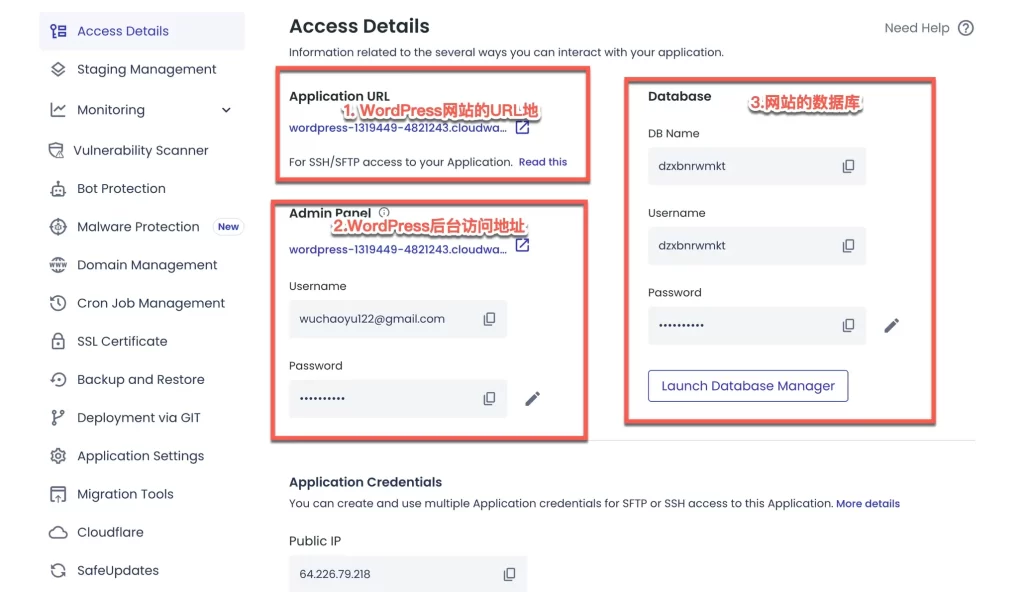Screen dimensions: 1024x592
Task: Follow the Read this SSH/SFTP link
Action: (x=543, y=162)
